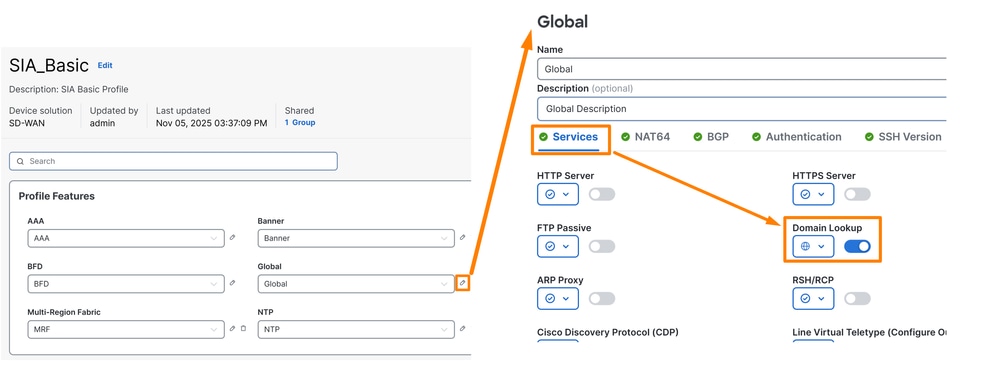The width and height of the screenshot is (999, 380).
Task: Click the magnifier icon in Search box
Action: (21, 161)
